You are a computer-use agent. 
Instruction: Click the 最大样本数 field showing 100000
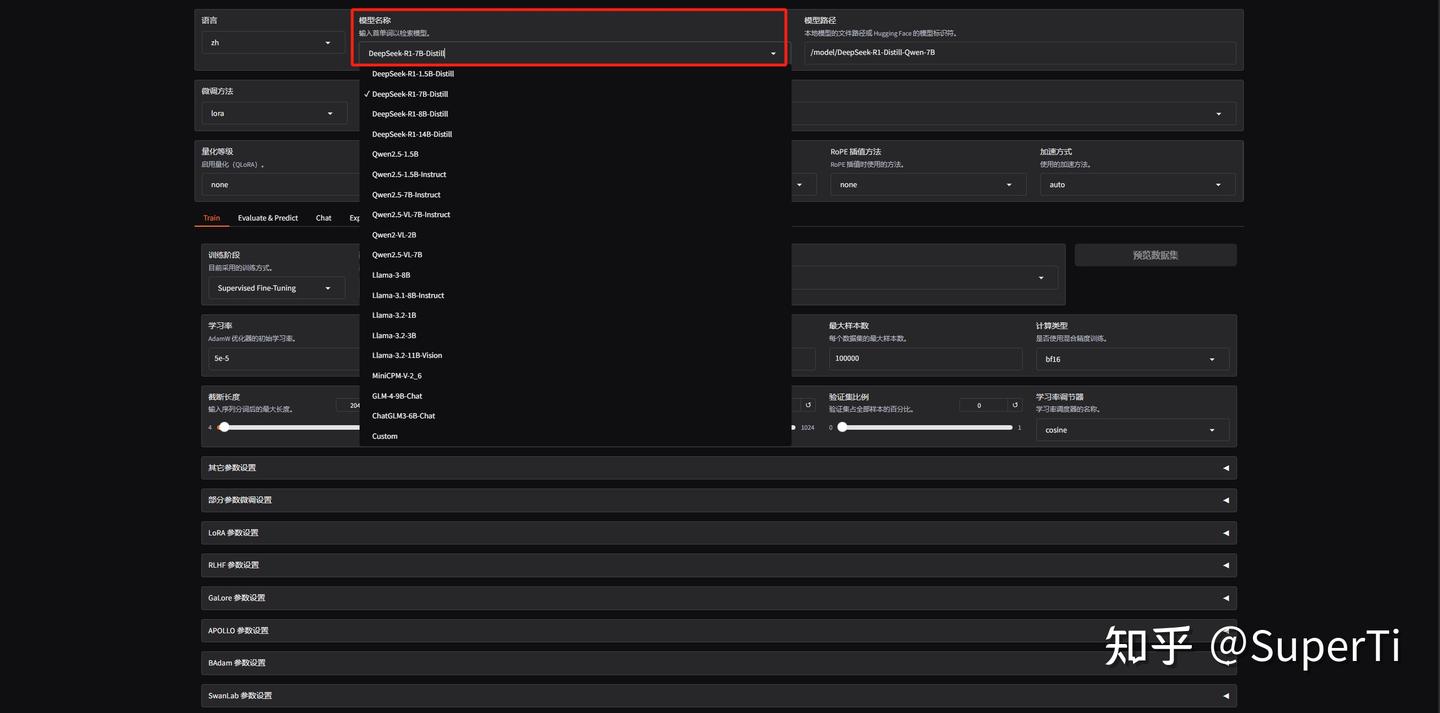click(x=926, y=359)
